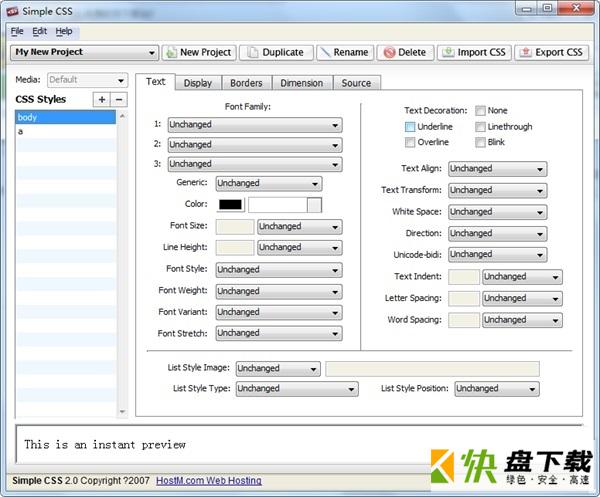
Task: Open the White Space dropdown
Action: tap(497, 212)
